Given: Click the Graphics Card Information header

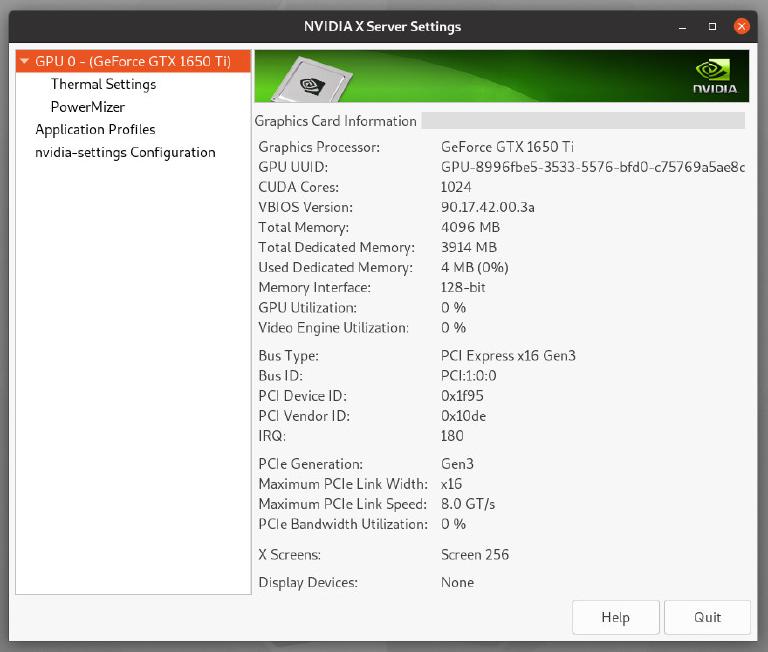Looking at the screenshot, I should click(335, 121).
